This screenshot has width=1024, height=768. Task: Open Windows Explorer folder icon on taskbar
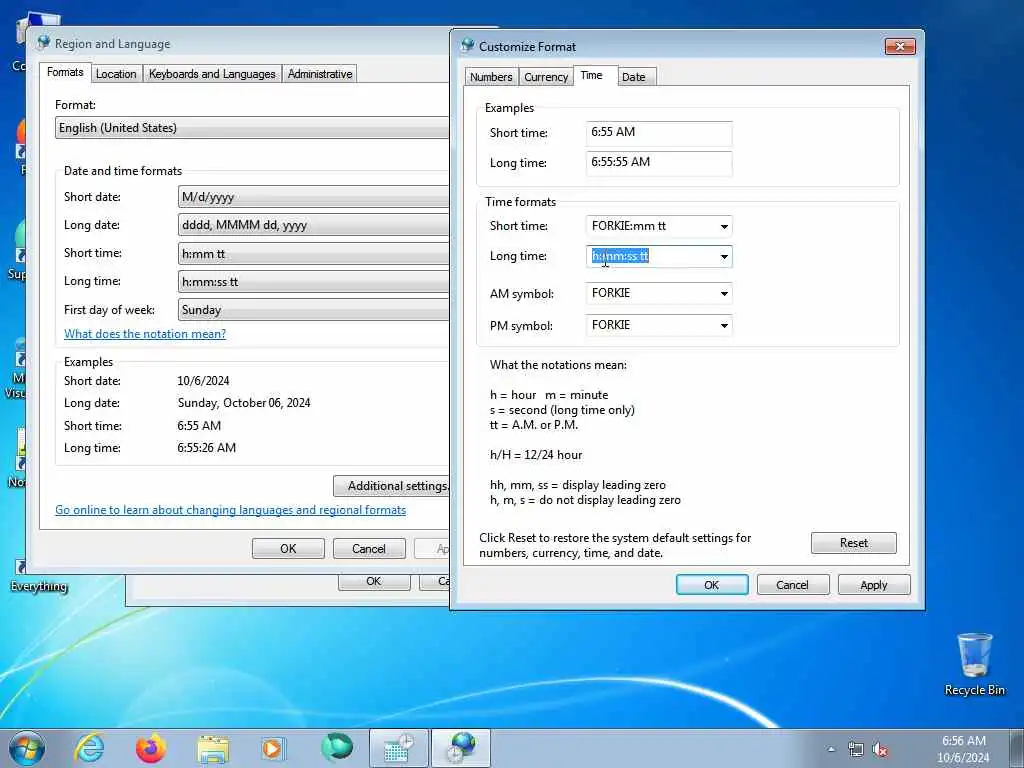pyautogui.click(x=213, y=749)
